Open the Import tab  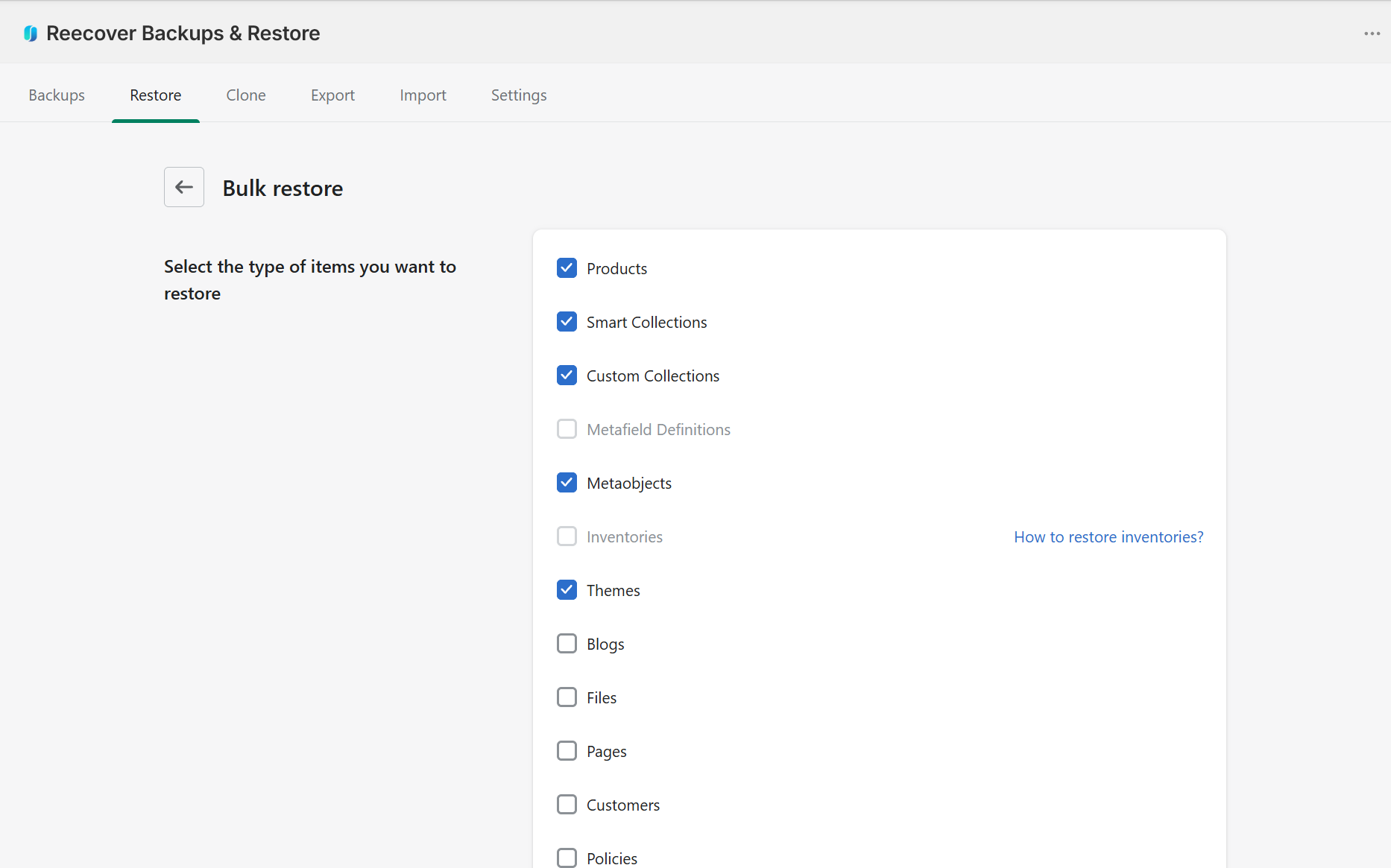pos(423,95)
